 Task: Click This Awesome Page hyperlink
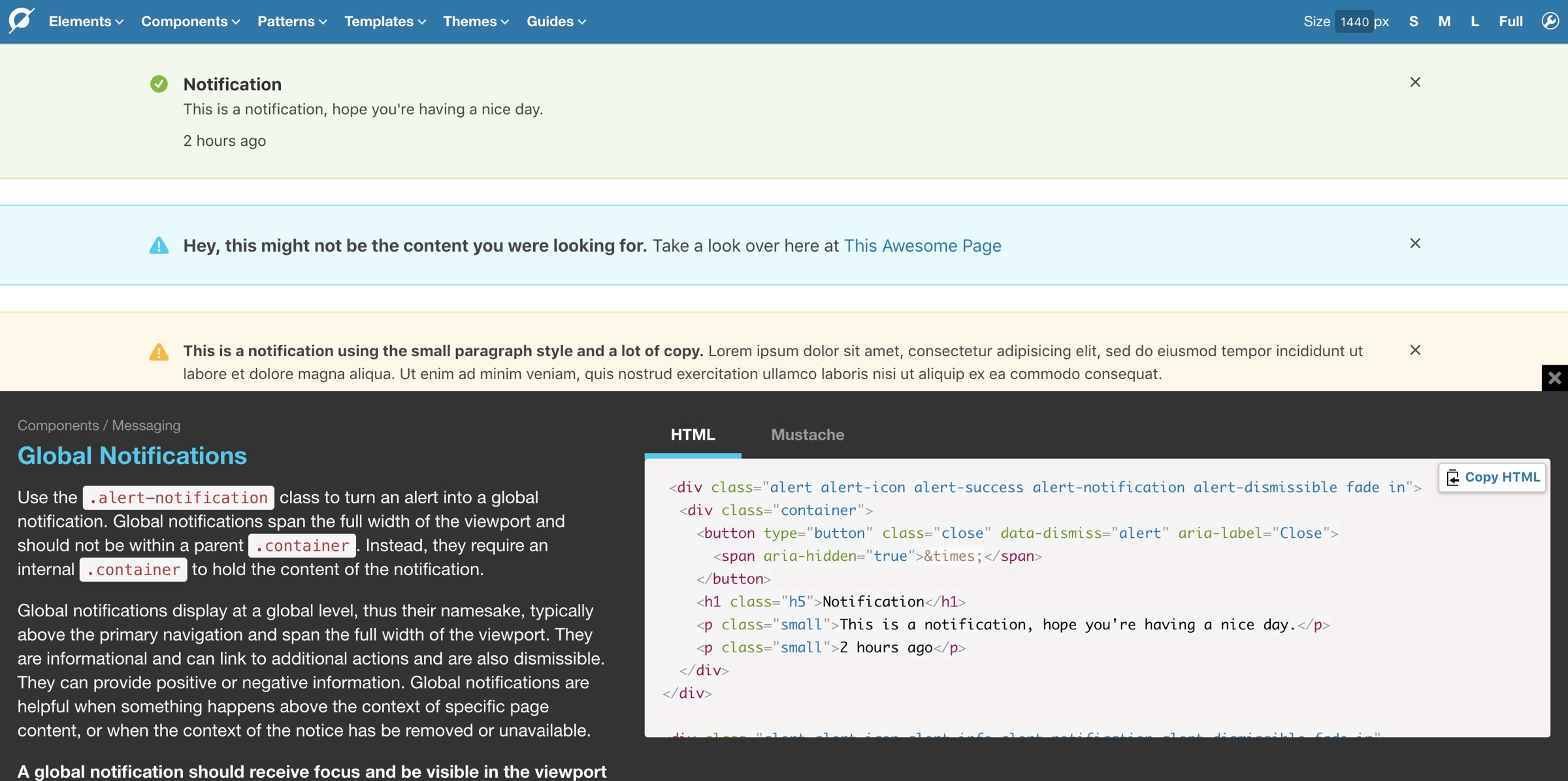click(x=921, y=245)
